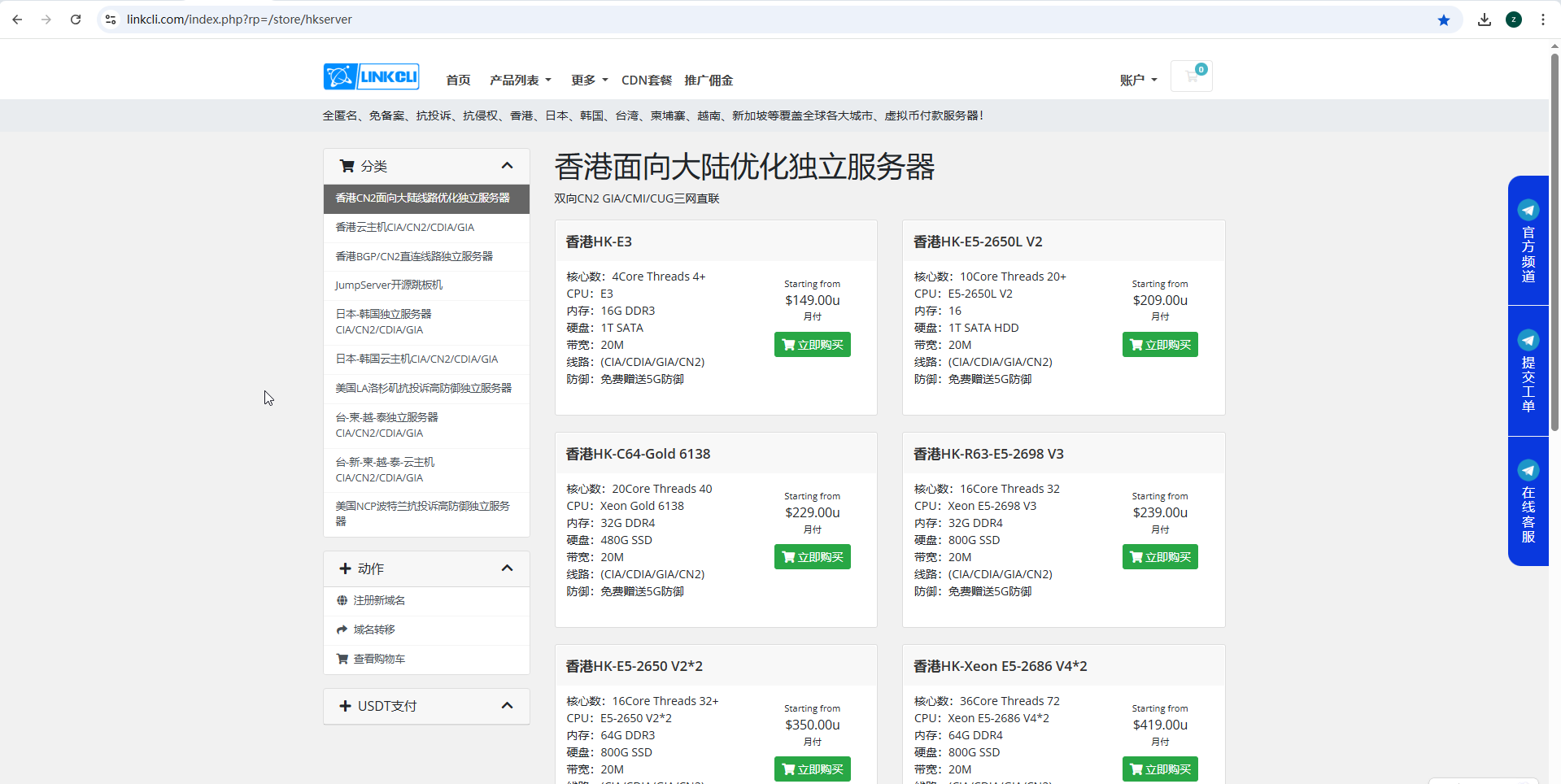Open the Chrome three-dot menu
This screenshot has height=784, width=1561.
click(1543, 20)
